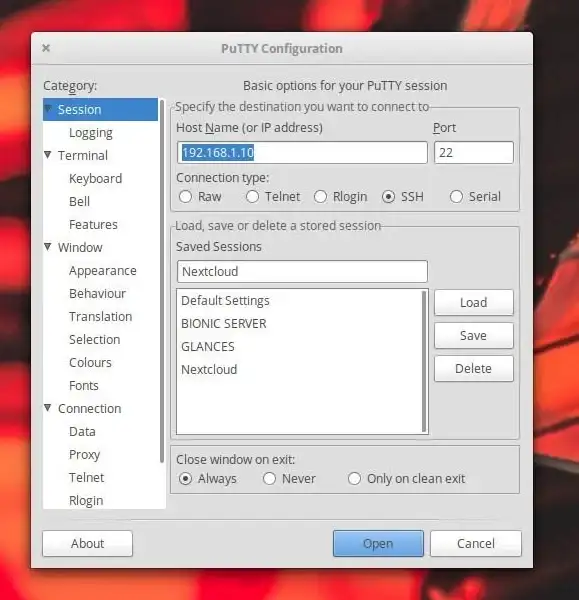Image resolution: width=579 pixels, height=600 pixels.
Task: Collapse the Window category arrow
Action: 48,247
